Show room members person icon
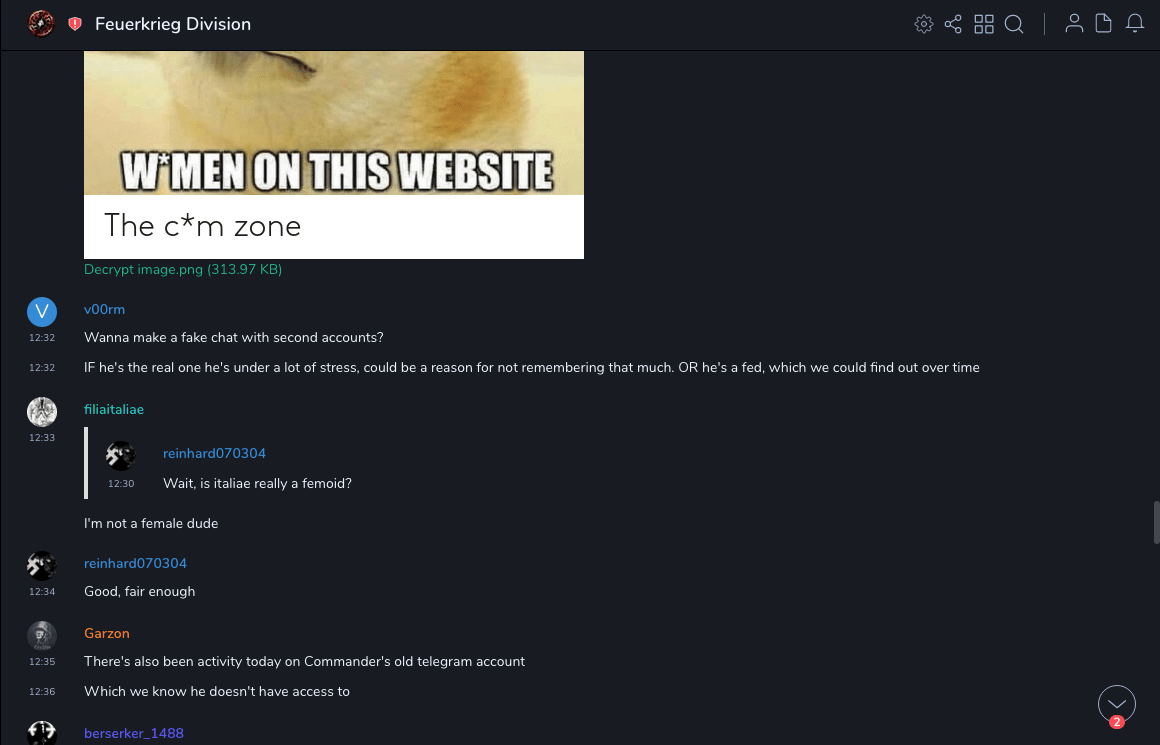The width and height of the screenshot is (1160, 745). 1074,24
